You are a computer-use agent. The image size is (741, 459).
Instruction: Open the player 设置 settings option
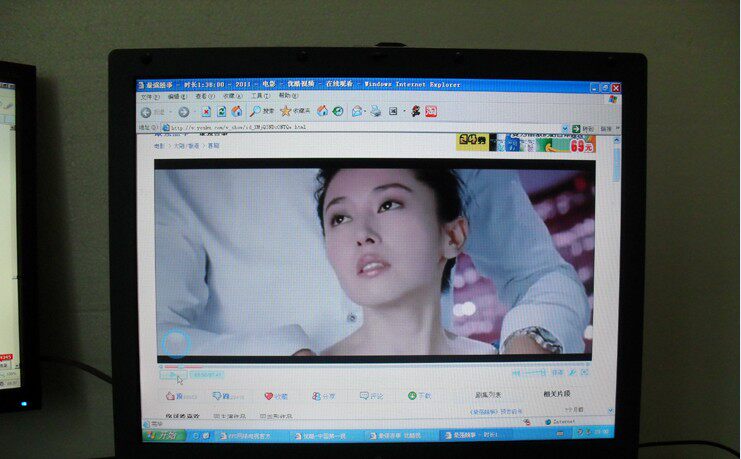pyautogui.click(x=558, y=373)
